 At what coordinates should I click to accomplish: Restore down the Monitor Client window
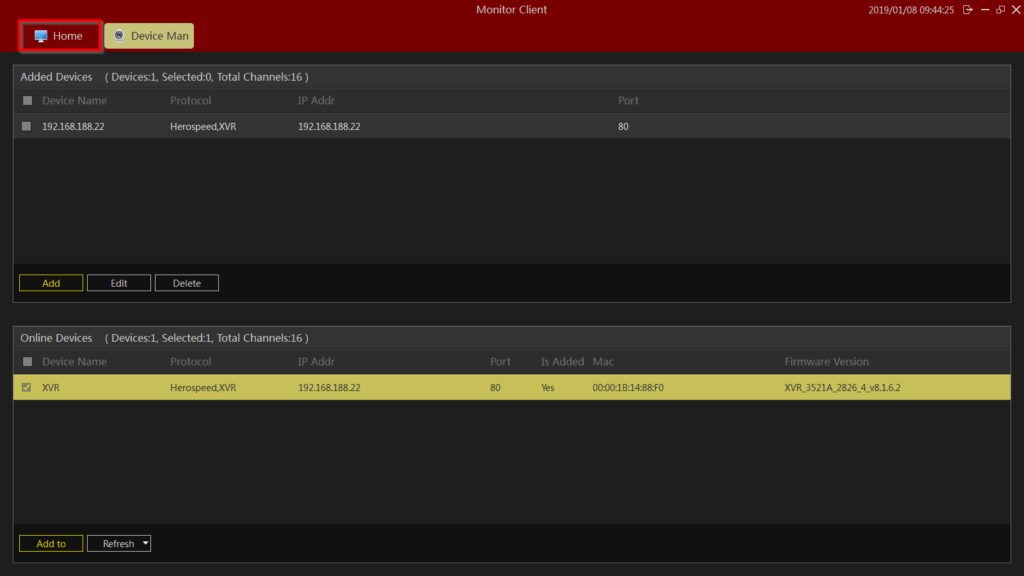1000,10
